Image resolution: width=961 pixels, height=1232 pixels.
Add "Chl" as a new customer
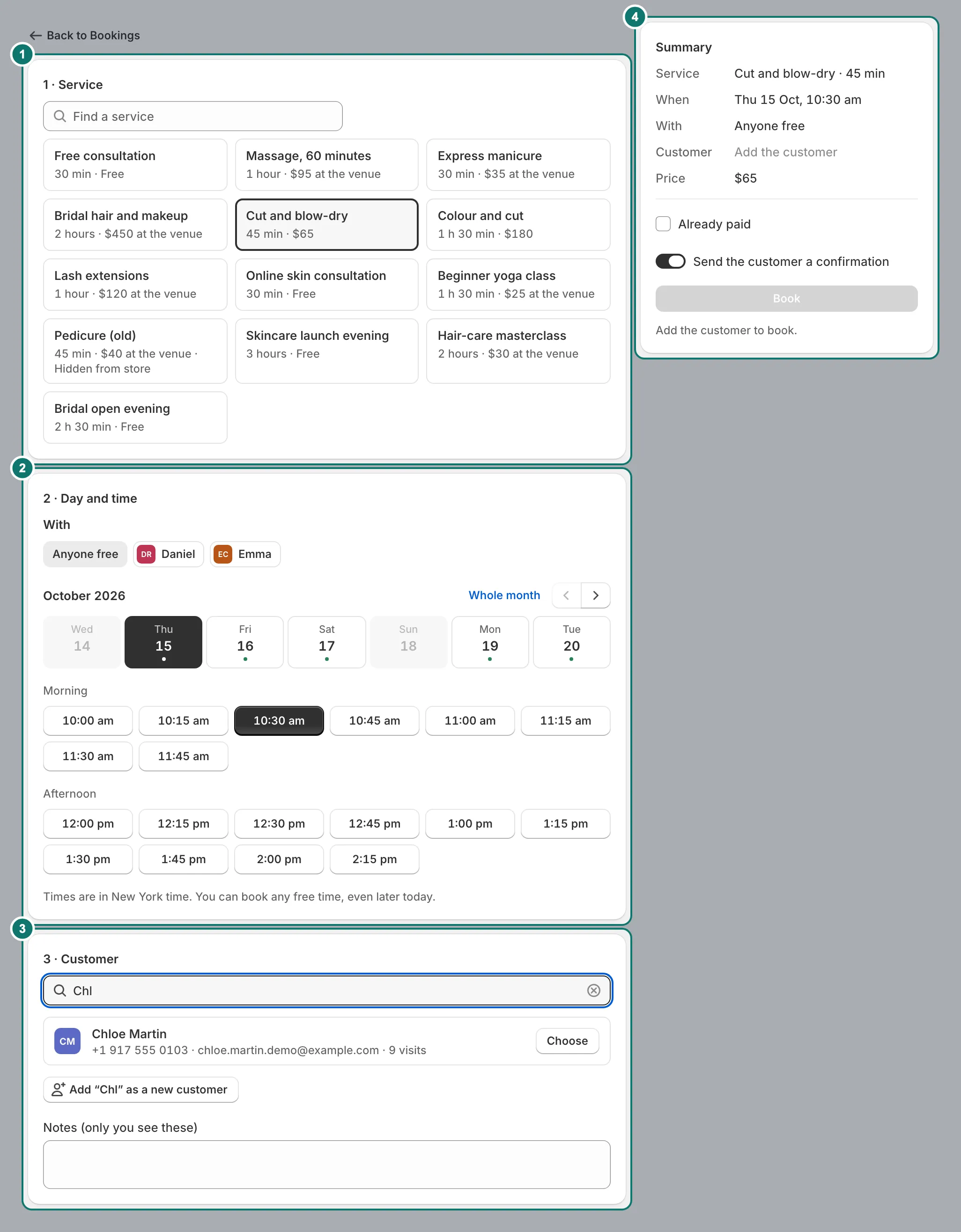(x=140, y=1089)
